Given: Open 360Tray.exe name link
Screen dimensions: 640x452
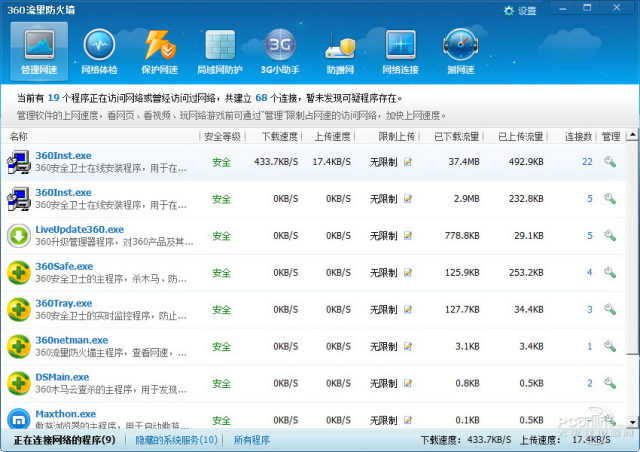Looking at the screenshot, I should [64, 303].
